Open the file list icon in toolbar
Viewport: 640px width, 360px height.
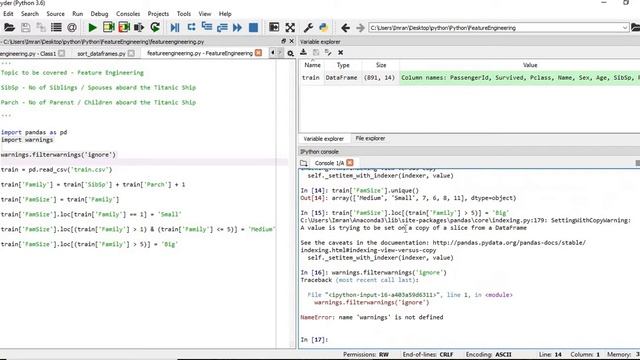coord(56,28)
